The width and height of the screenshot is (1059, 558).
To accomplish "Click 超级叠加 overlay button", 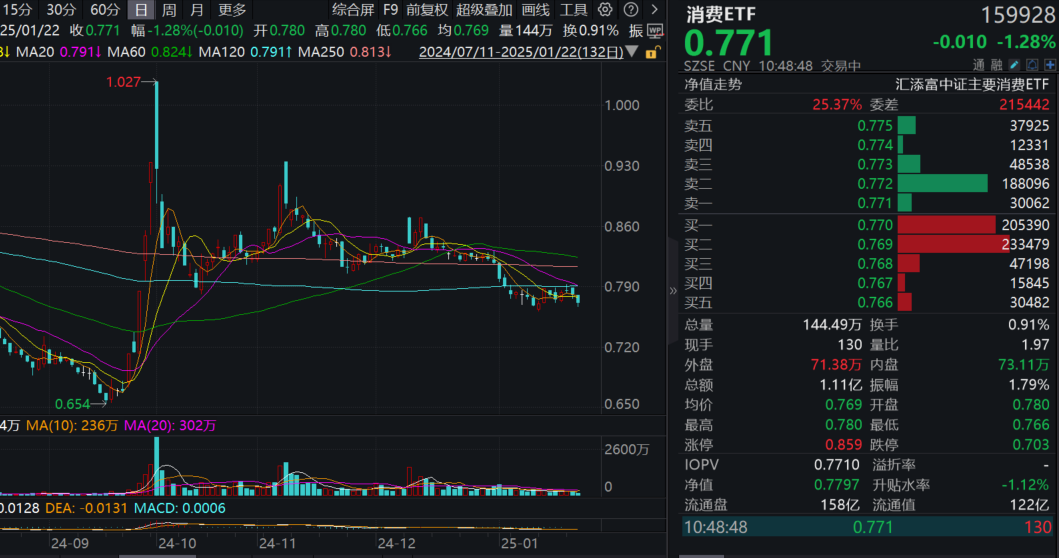I will [484, 9].
